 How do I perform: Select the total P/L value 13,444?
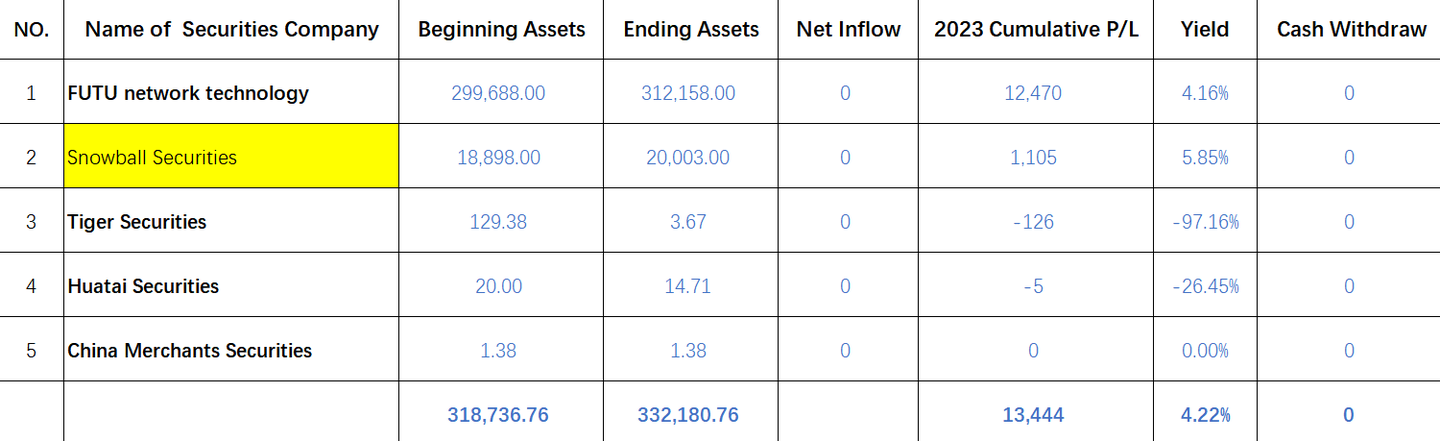(1033, 414)
